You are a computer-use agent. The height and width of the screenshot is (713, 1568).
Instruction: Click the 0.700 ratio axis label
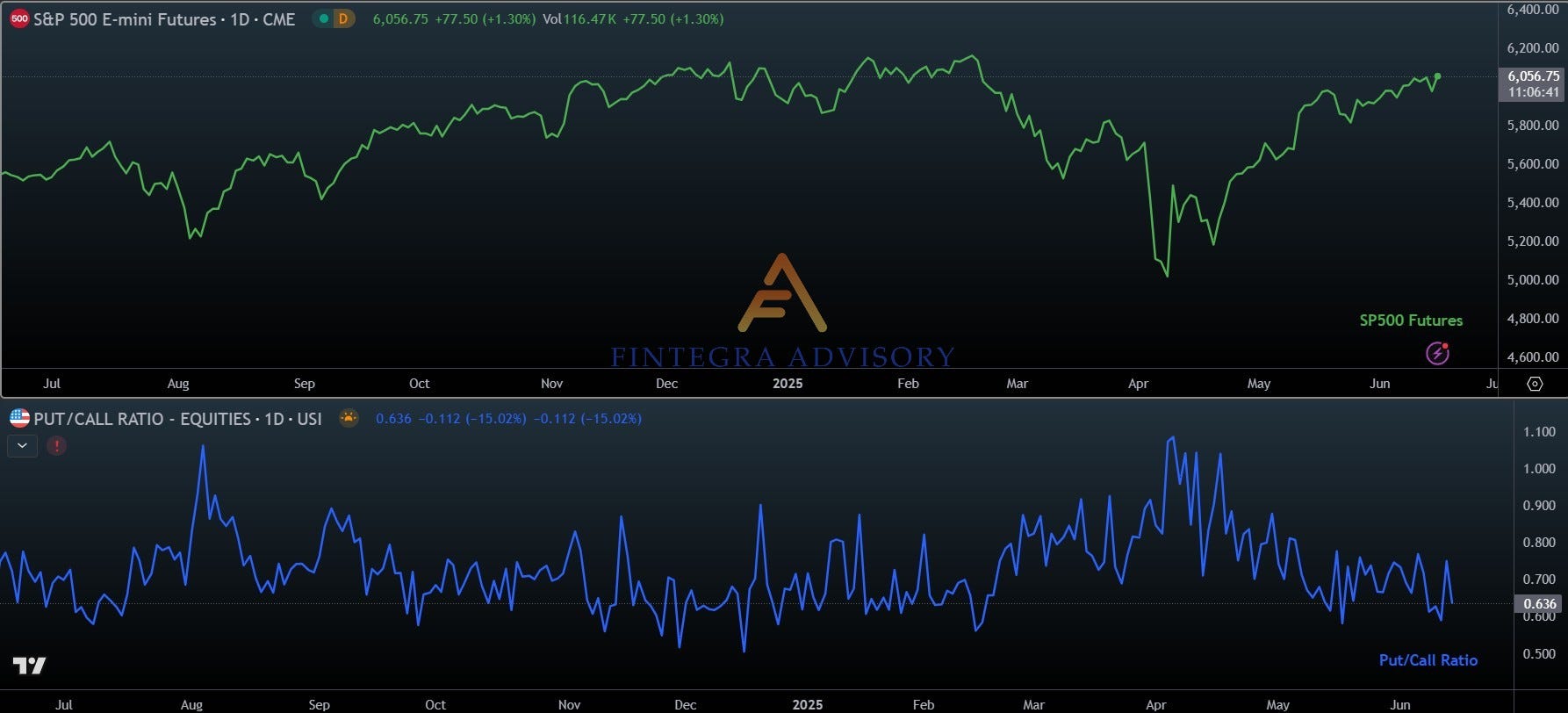tap(1540, 580)
